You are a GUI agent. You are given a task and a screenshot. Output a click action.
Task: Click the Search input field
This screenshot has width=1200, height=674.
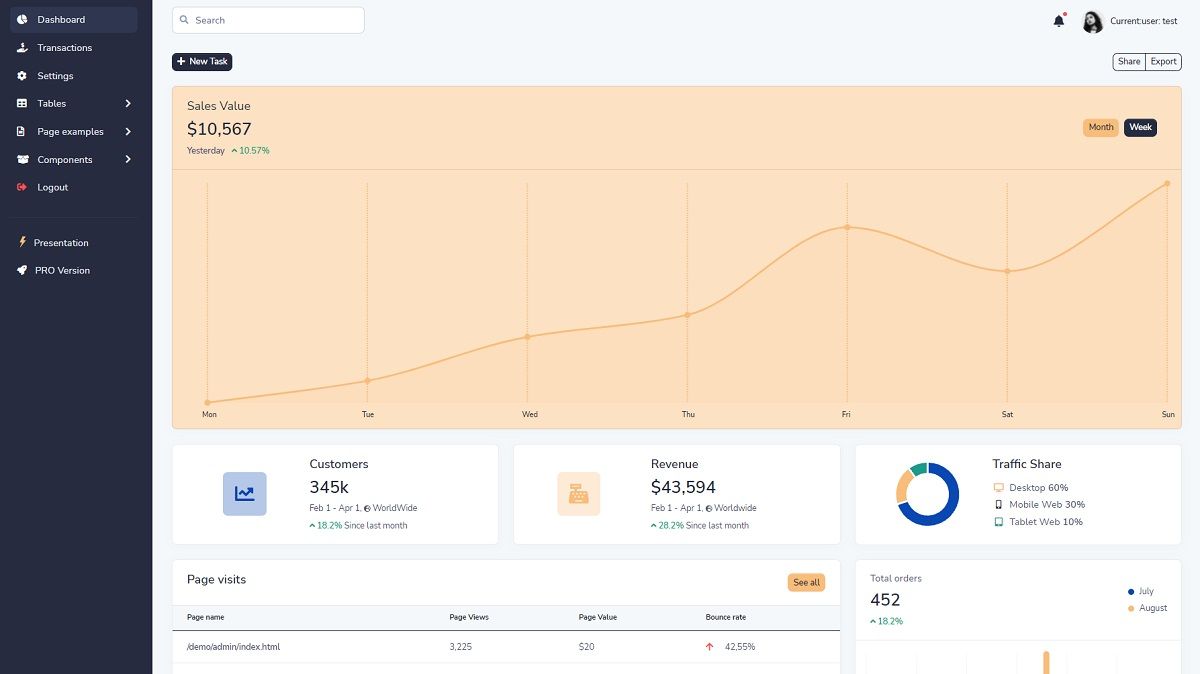(x=268, y=19)
